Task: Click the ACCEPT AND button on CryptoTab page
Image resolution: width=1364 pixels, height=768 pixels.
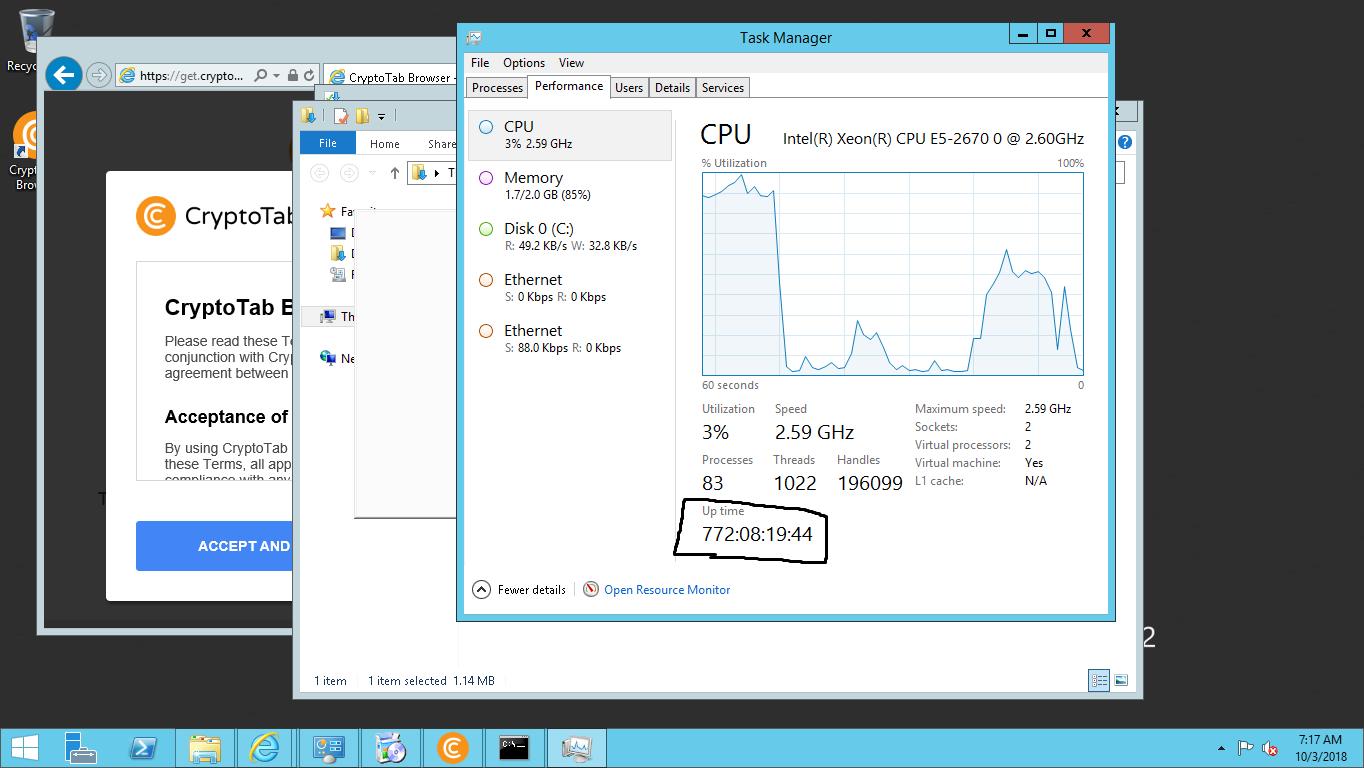Action: pos(214,546)
